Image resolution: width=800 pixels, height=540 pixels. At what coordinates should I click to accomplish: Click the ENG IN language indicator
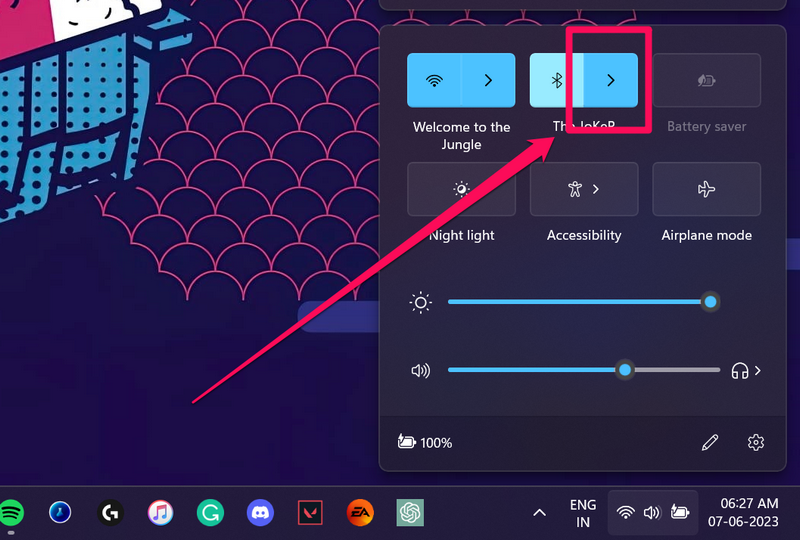(583, 513)
